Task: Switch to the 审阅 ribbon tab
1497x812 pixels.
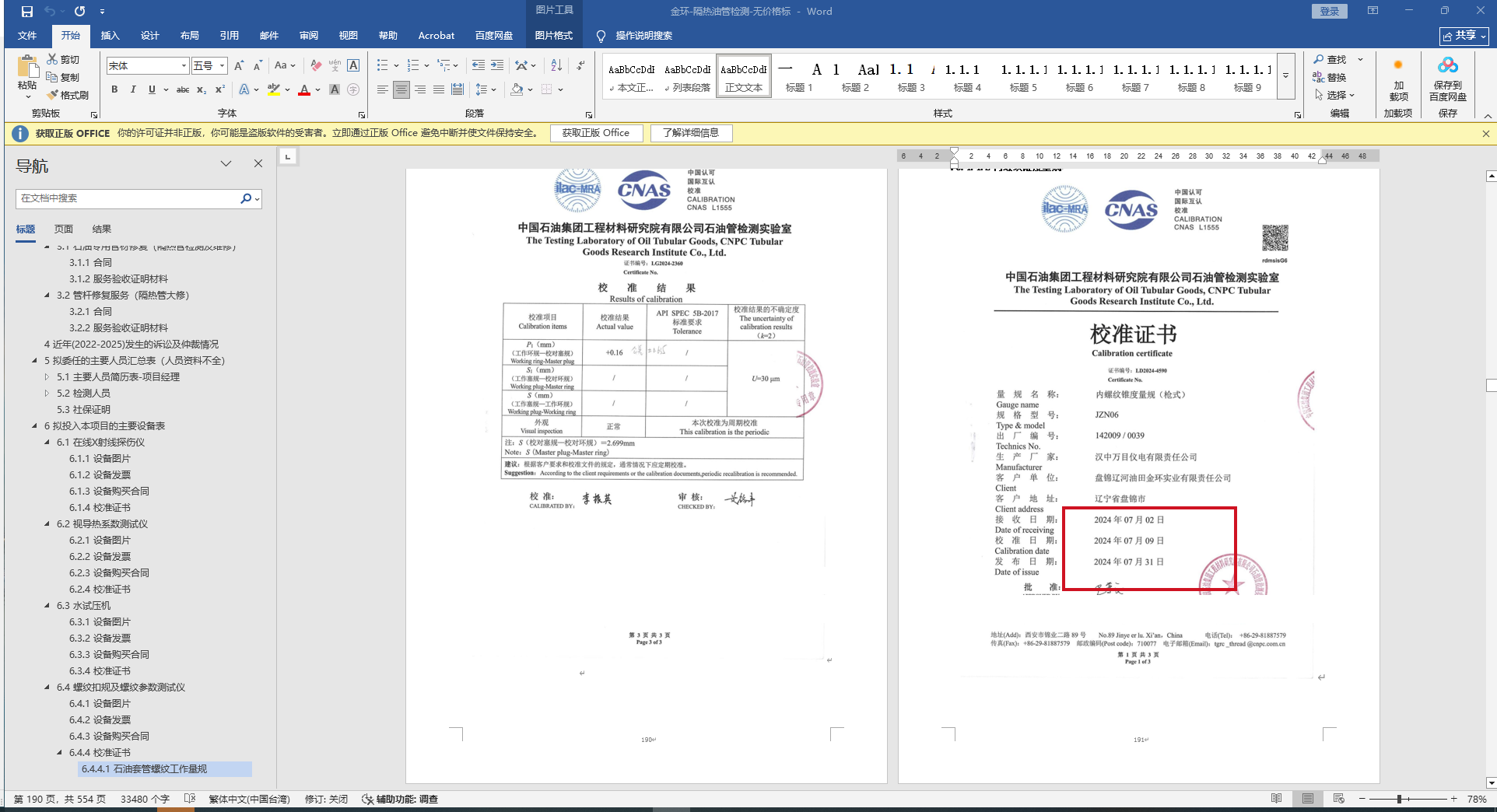Action: [309, 36]
